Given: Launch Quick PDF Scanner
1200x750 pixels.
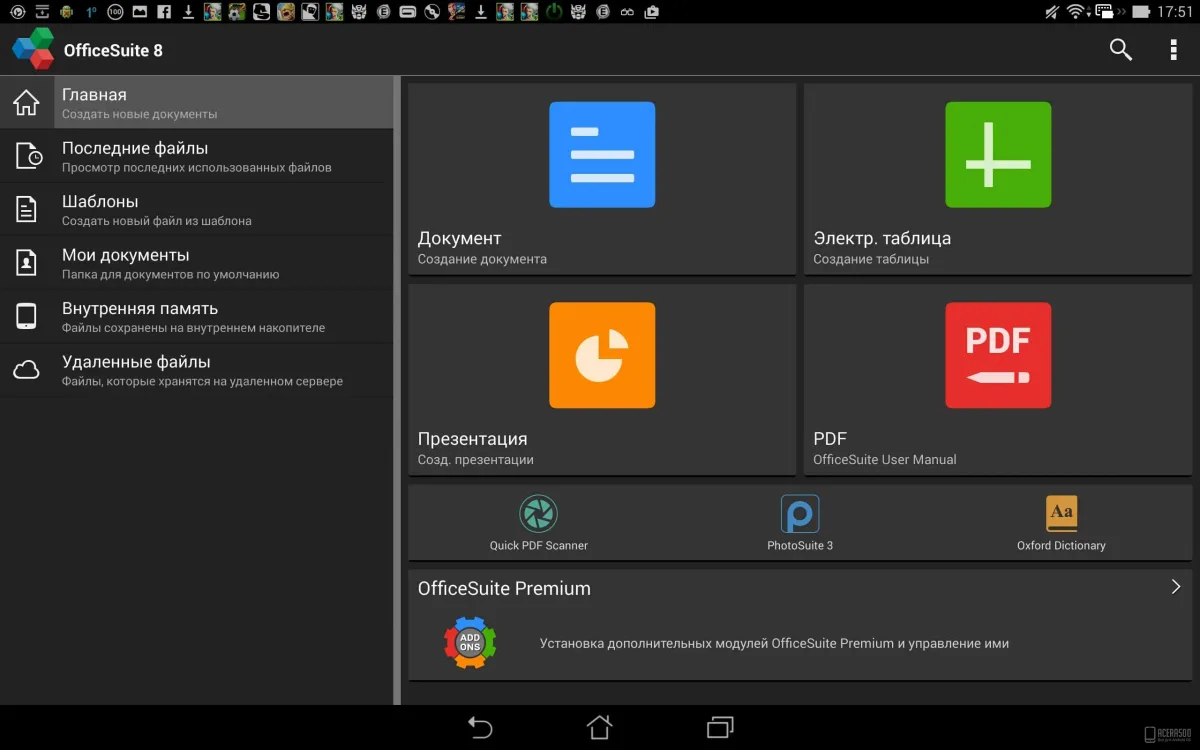Looking at the screenshot, I should tap(539, 520).
